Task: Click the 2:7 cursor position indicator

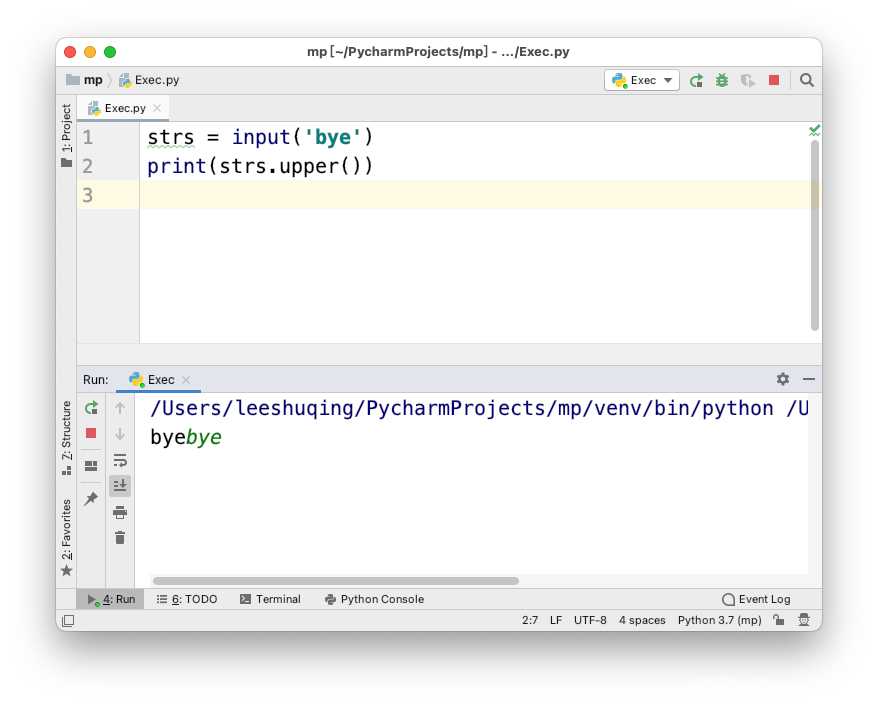Action: click(530, 620)
